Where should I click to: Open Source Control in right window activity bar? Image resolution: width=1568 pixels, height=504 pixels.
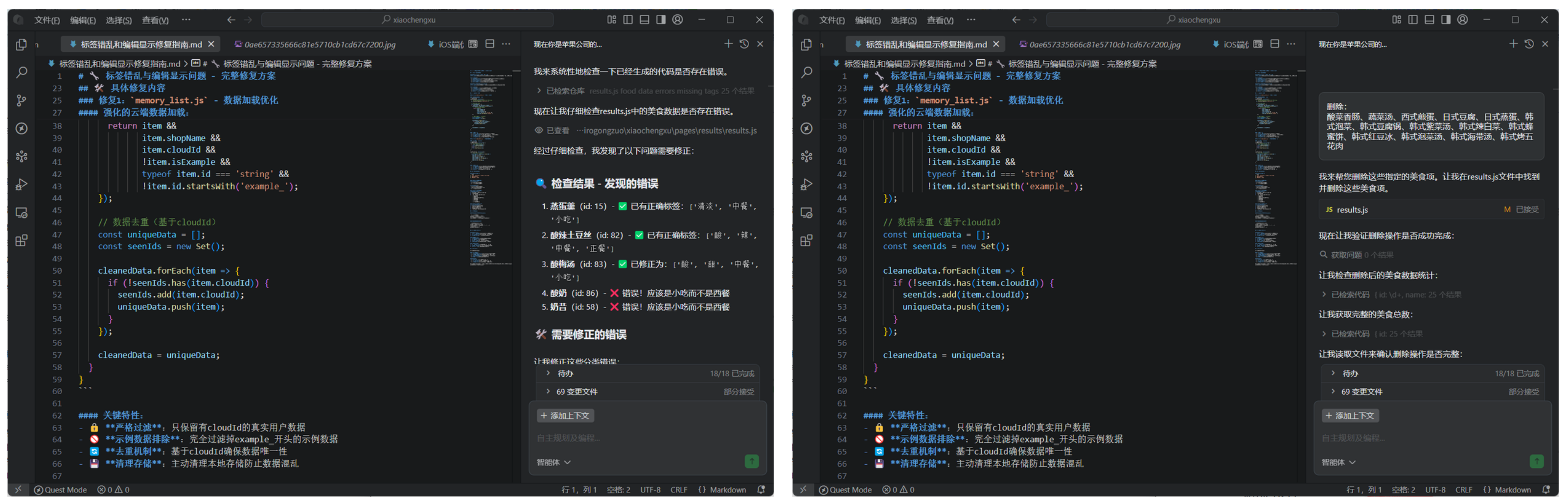(x=807, y=100)
